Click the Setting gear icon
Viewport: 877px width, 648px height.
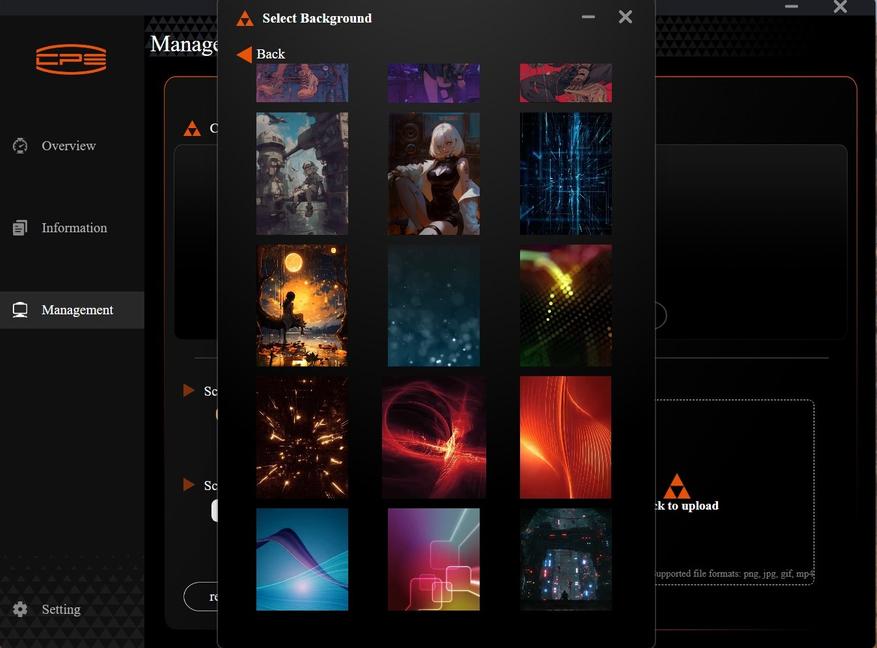(x=20, y=609)
